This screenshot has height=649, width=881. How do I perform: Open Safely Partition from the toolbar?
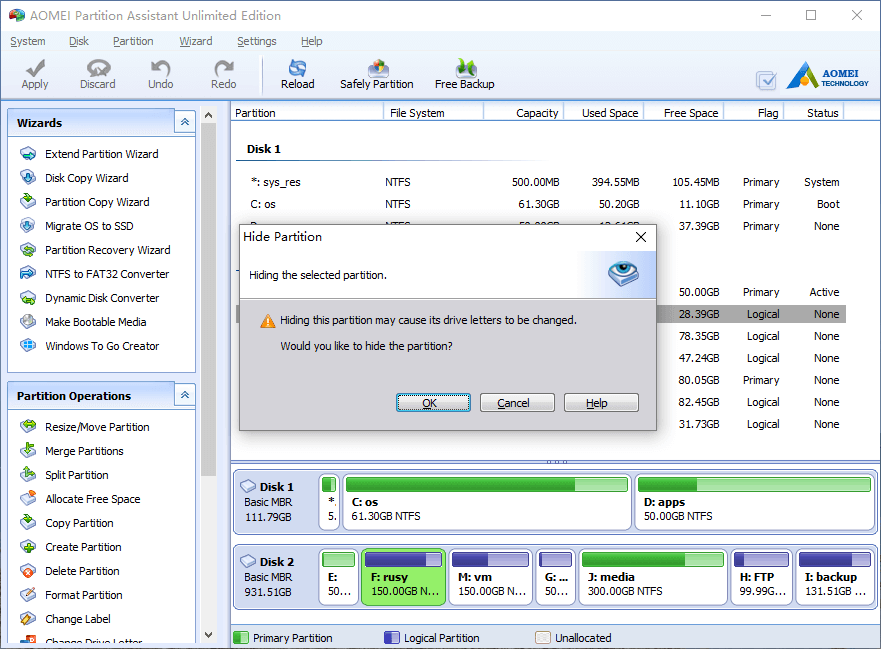coord(376,74)
